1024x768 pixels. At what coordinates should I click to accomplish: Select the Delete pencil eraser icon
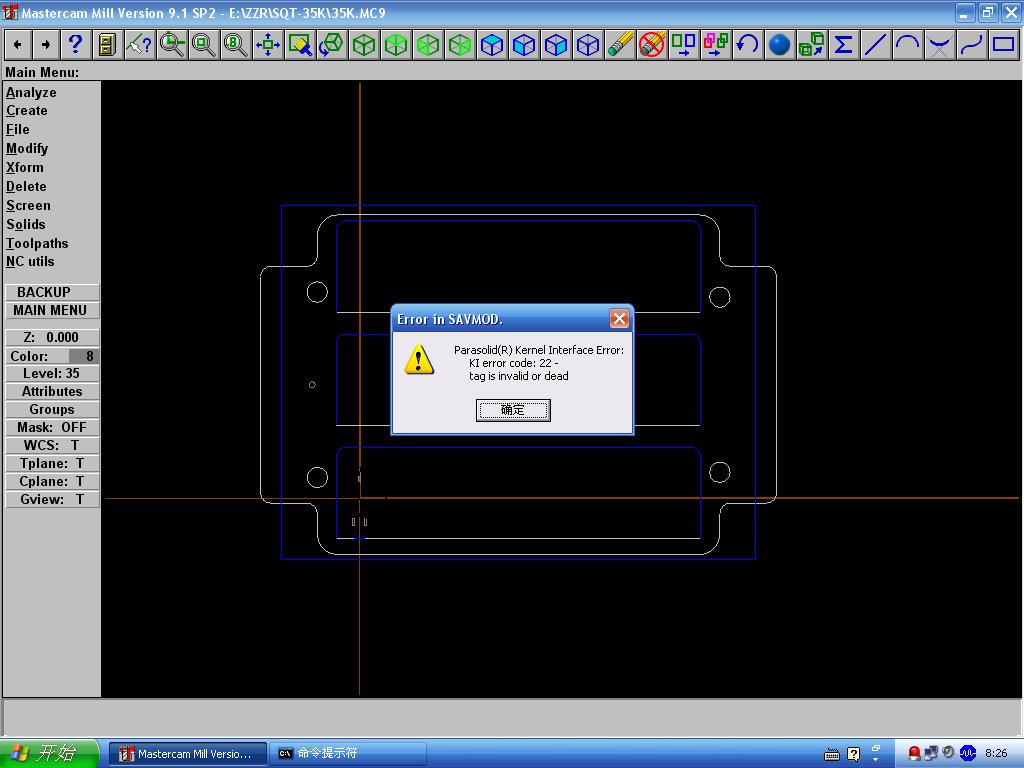click(x=620, y=45)
